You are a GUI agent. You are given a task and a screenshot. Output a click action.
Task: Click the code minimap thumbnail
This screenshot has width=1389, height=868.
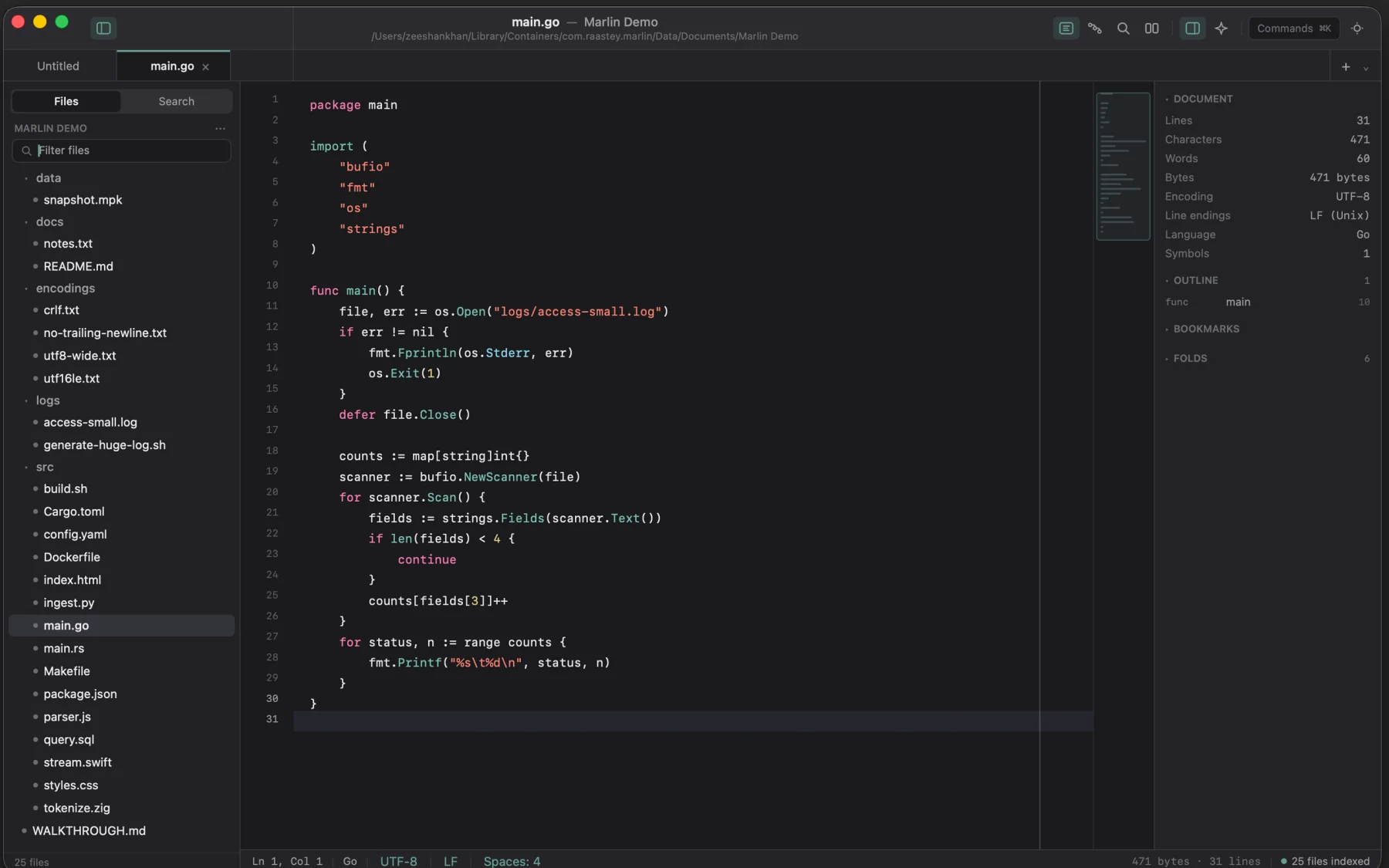pyautogui.click(x=1123, y=166)
